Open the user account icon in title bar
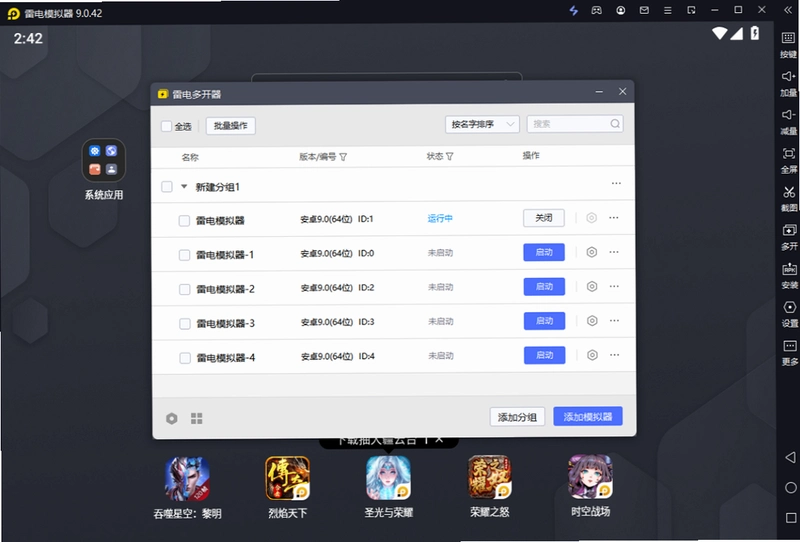Screen dimensions: 800x542 (620, 10)
